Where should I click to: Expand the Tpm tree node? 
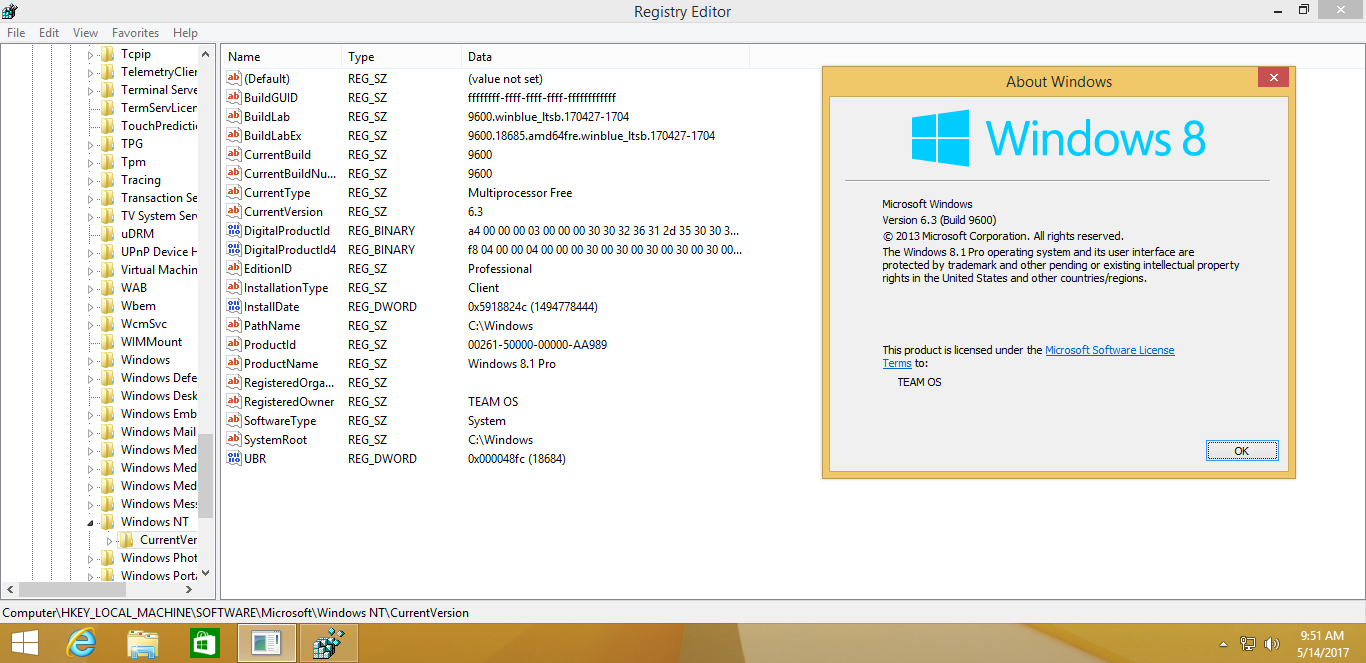90,163
